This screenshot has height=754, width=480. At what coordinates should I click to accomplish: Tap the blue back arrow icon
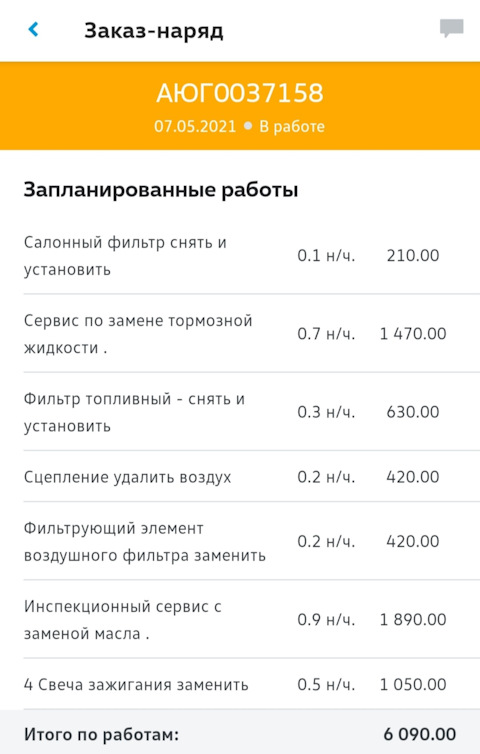click(x=33, y=30)
